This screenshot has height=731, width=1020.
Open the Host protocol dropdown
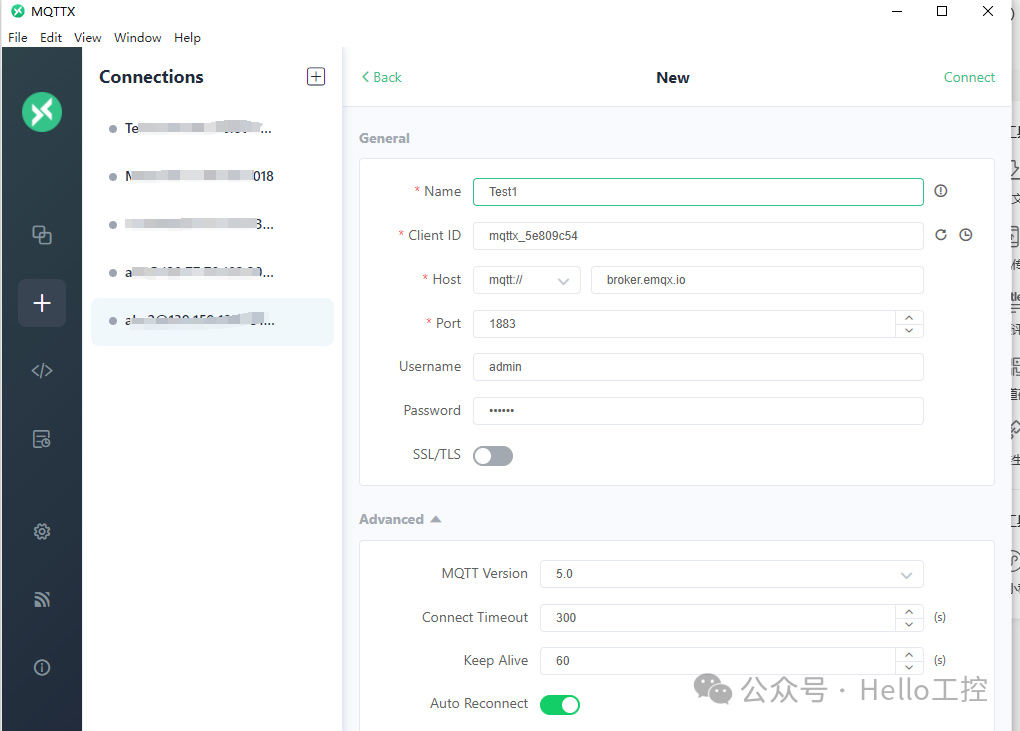click(526, 280)
